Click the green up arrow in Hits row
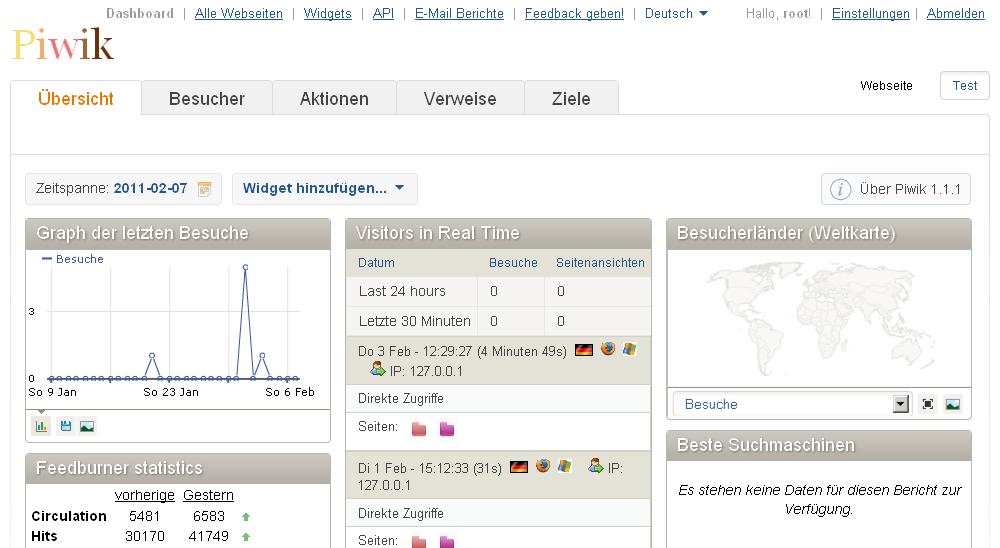The image size is (1000, 548). pos(246,537)
